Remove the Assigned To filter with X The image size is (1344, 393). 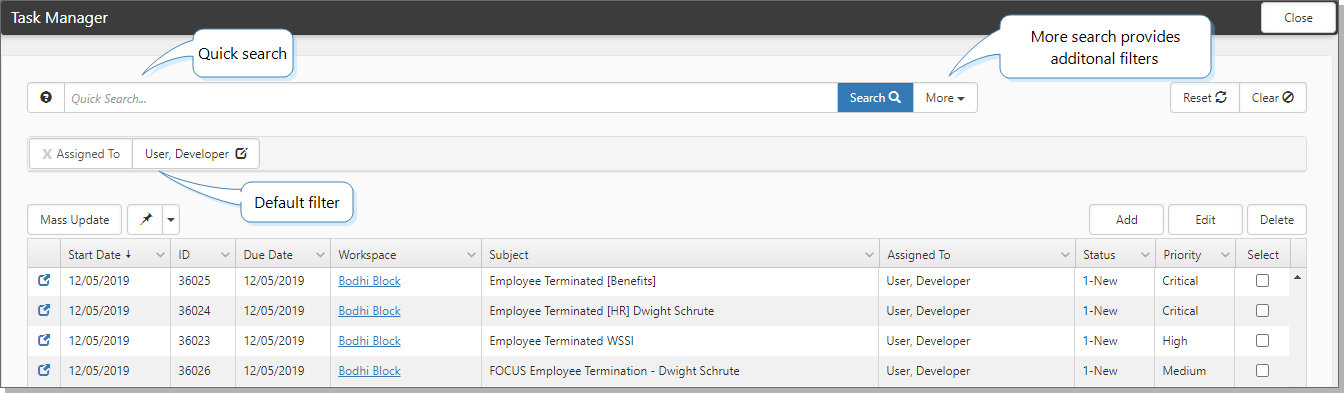[47, 154]
